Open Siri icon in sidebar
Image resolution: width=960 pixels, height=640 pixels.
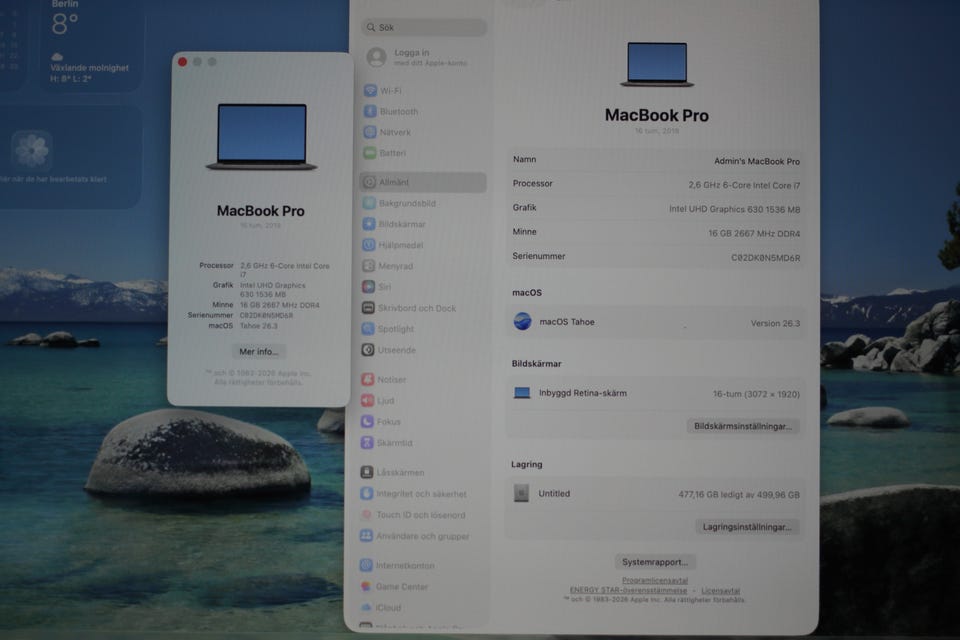pos(368,287)
